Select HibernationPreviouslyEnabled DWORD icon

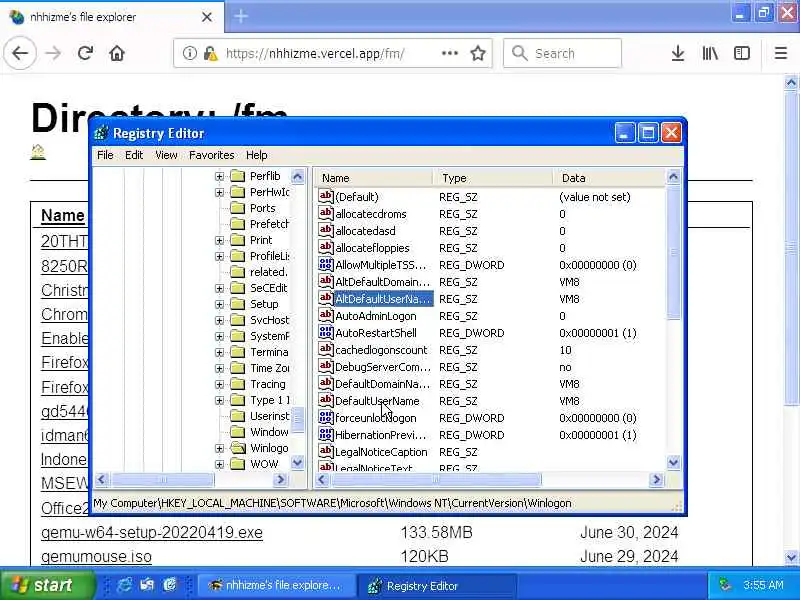pos(326,435)
